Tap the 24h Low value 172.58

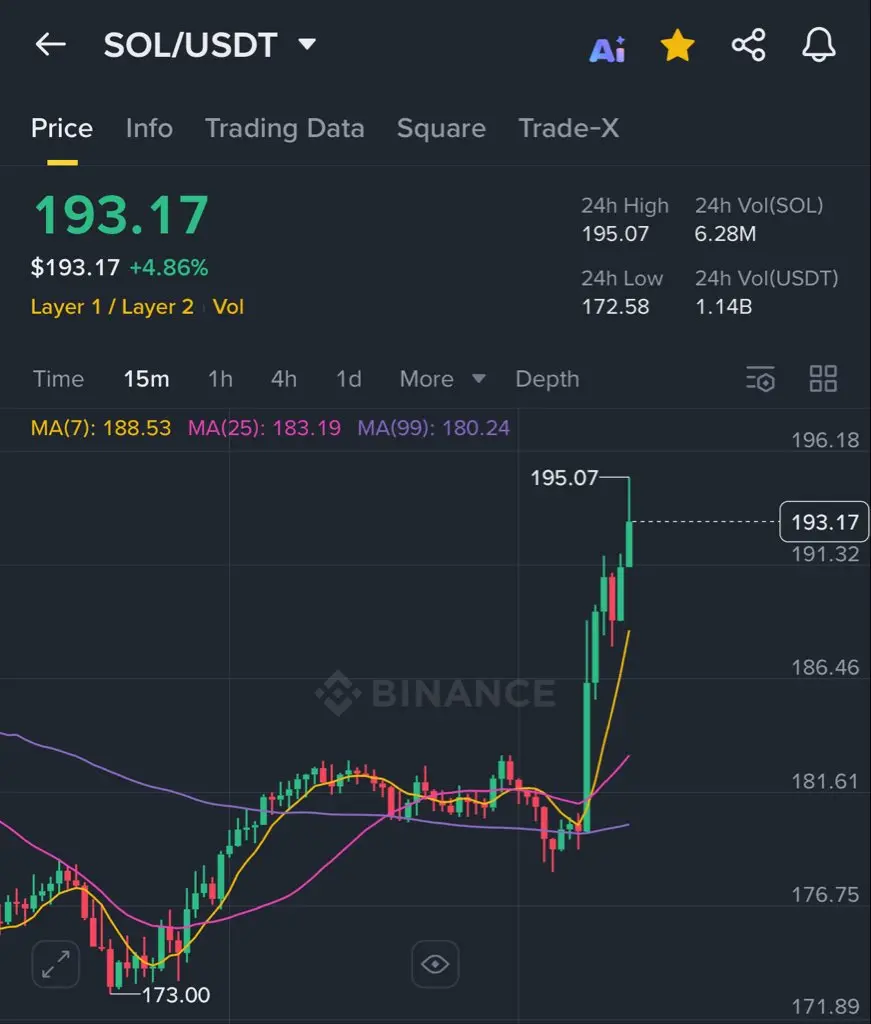point(615,306)
